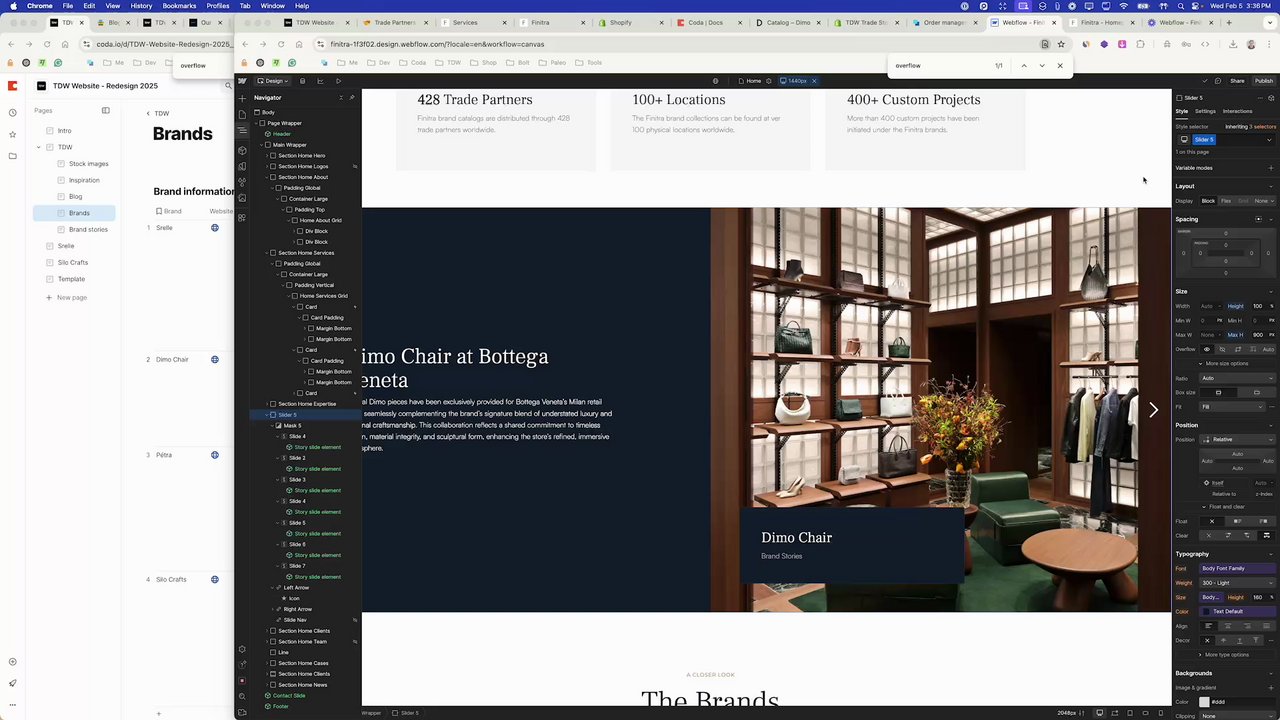Set float left option
The height and width of the screenshot is (720, 1280).
[x=1237, y=521]
